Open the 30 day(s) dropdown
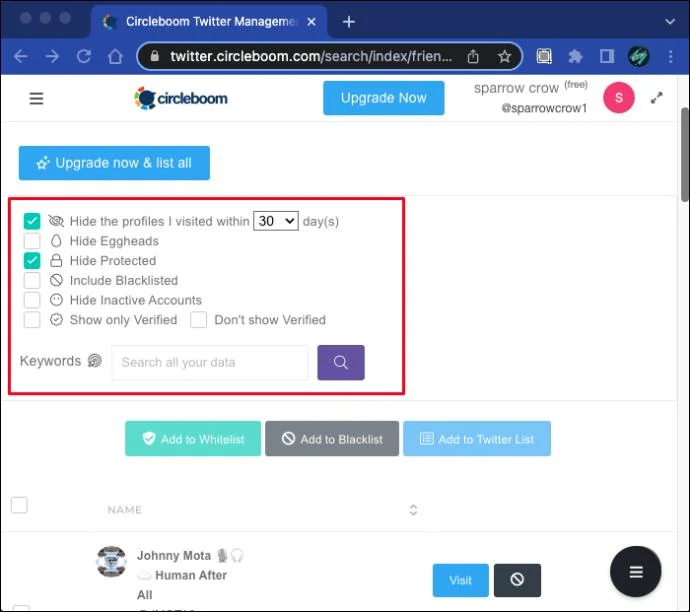The image size is (690, 612). (276, 221)
